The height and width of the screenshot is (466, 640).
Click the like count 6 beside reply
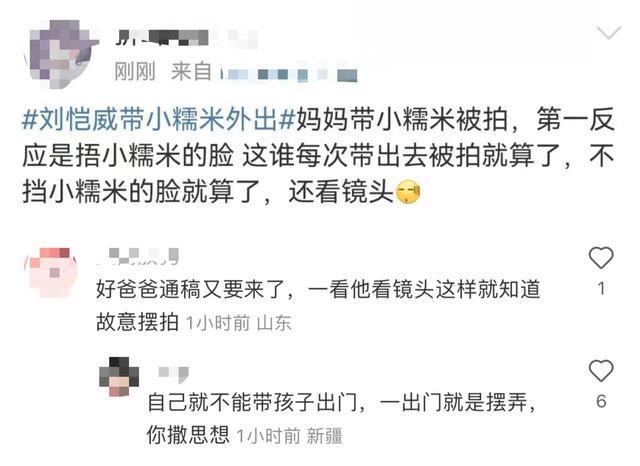601,402
